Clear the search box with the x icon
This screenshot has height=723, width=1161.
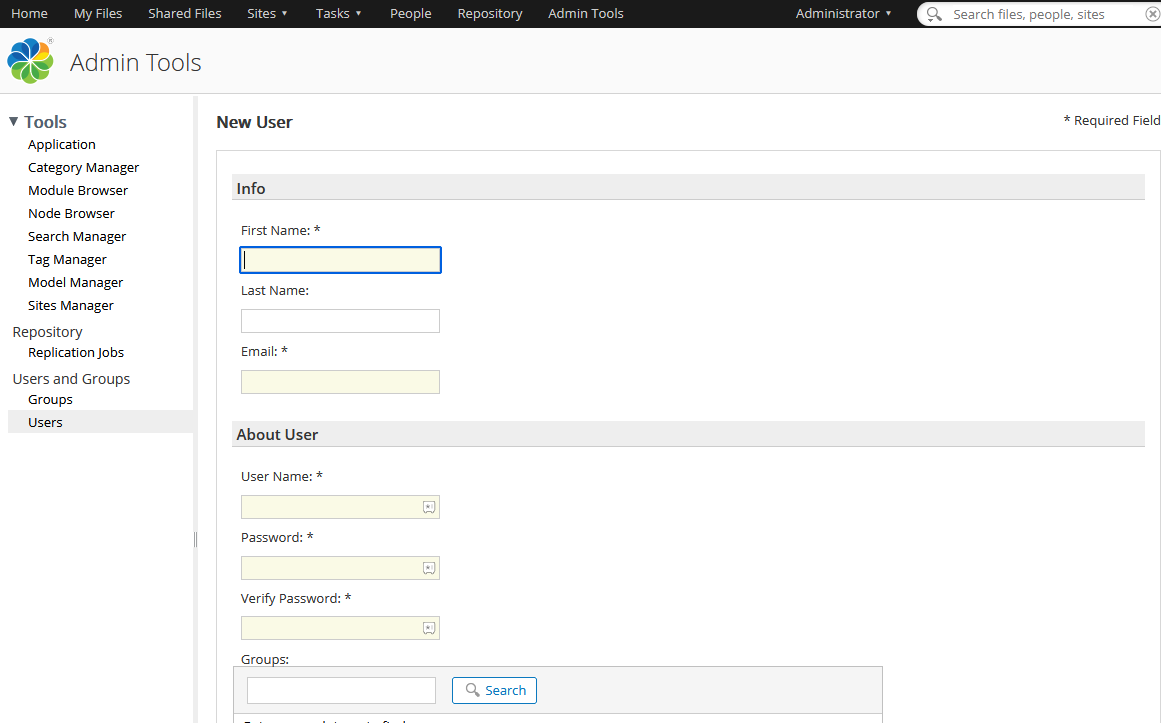[1152, 14]
